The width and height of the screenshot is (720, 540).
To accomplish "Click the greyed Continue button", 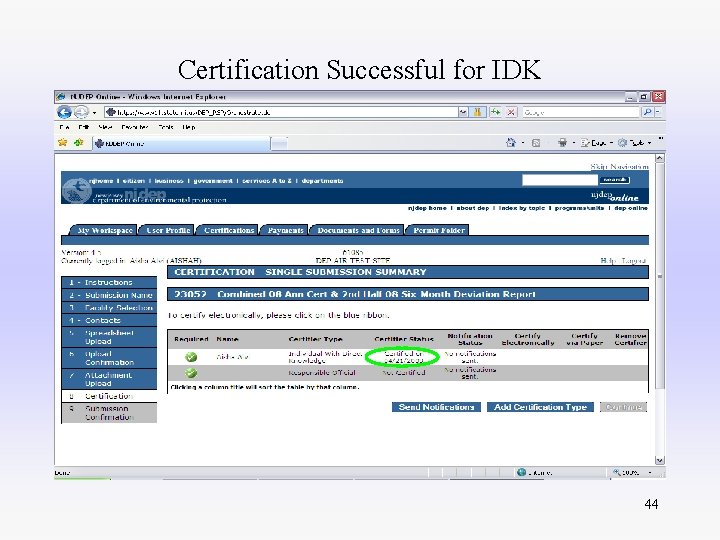I will [x=623, y=407].
